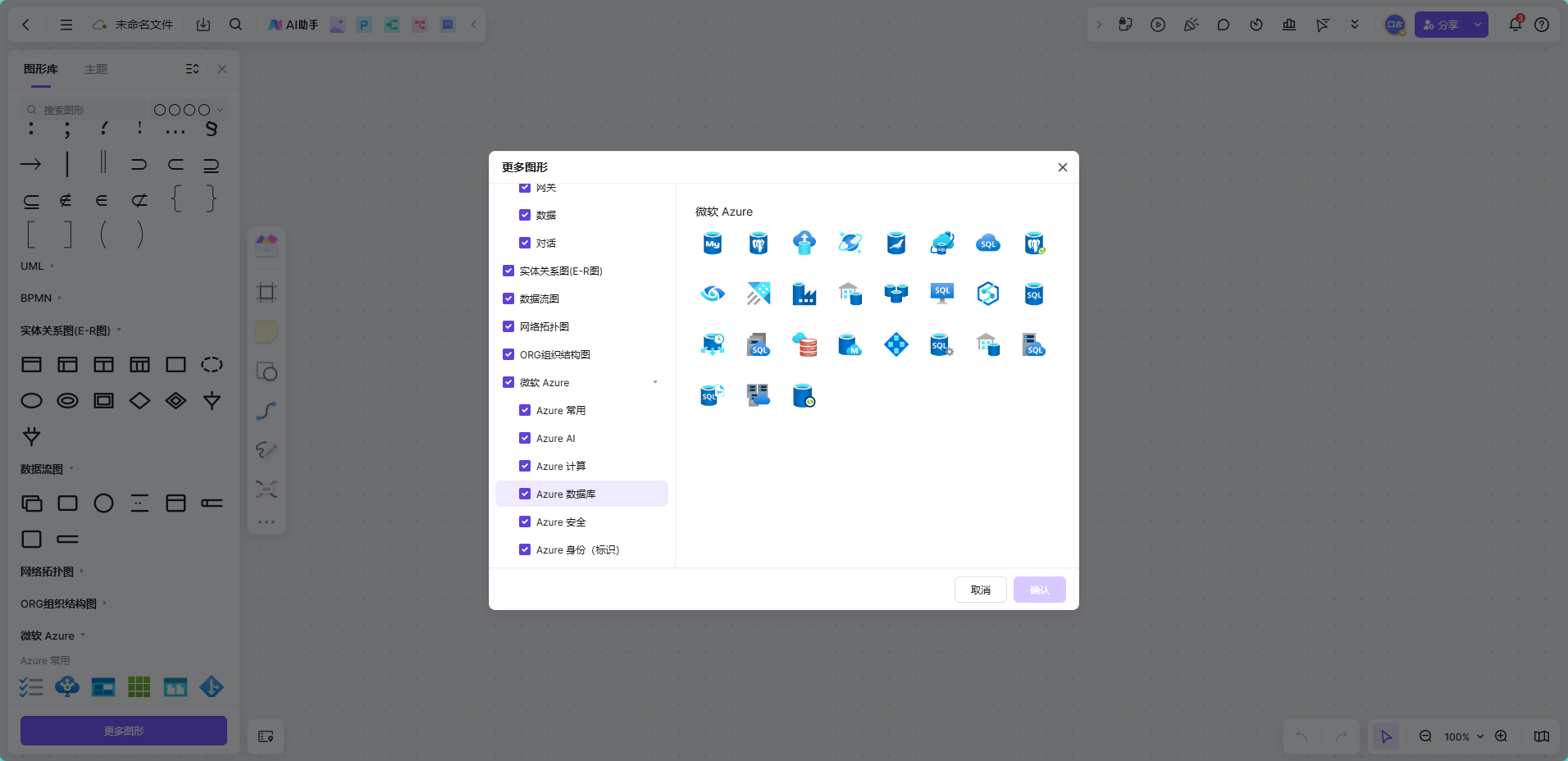This screenshot has width=1568, height=761.
Task: Open the hamburger main menu
Action: pos(66,25)
